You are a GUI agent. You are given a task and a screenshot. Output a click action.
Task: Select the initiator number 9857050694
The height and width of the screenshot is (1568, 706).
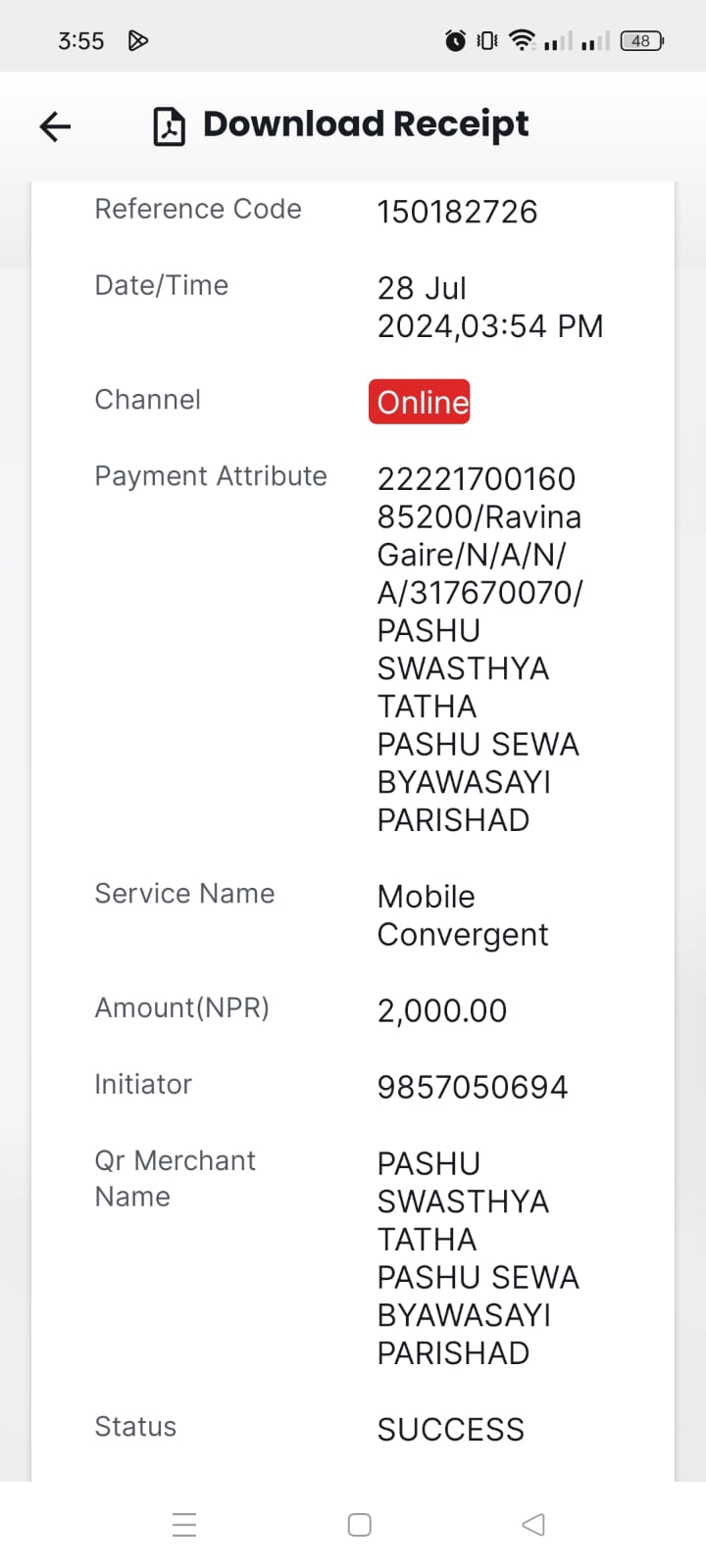pyautogui.click(x=473, y=1087)
